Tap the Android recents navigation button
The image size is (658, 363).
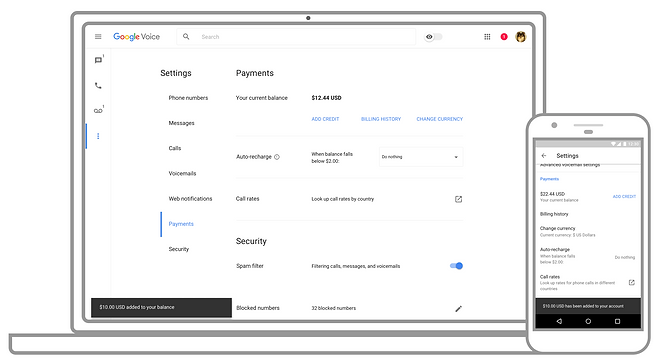617,321
